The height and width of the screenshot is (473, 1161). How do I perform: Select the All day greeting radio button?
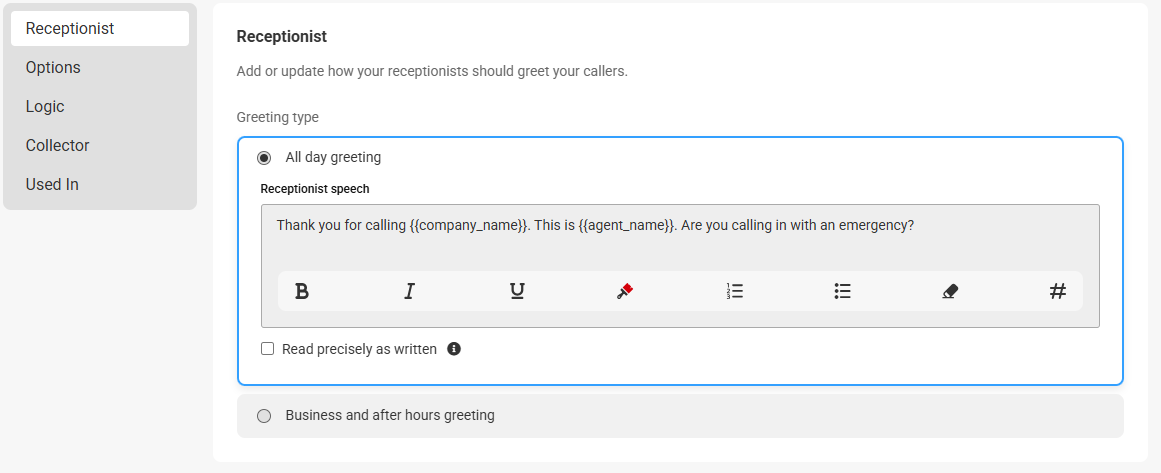264,158
